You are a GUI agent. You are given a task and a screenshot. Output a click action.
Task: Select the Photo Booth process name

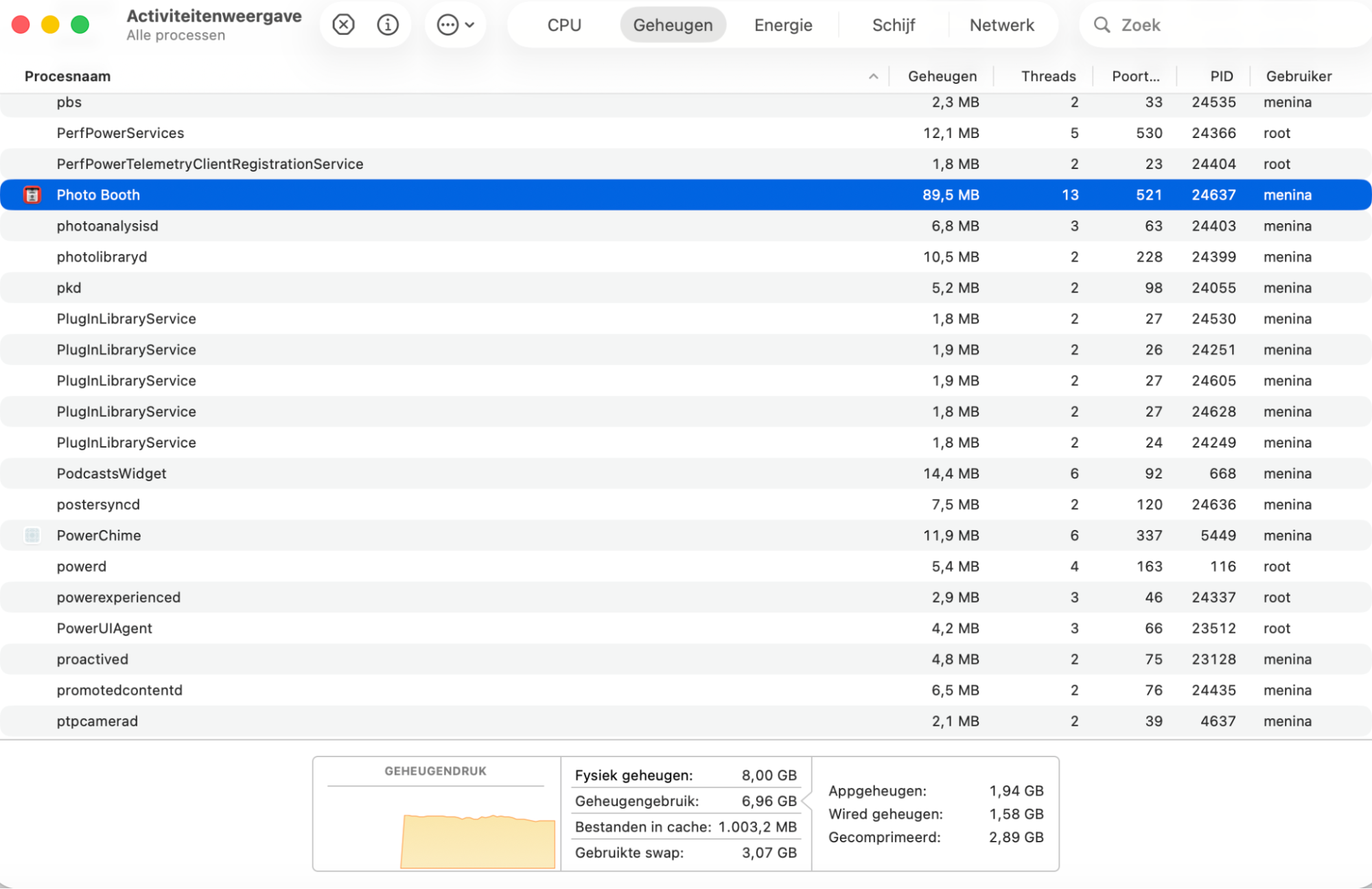(98, 195)
